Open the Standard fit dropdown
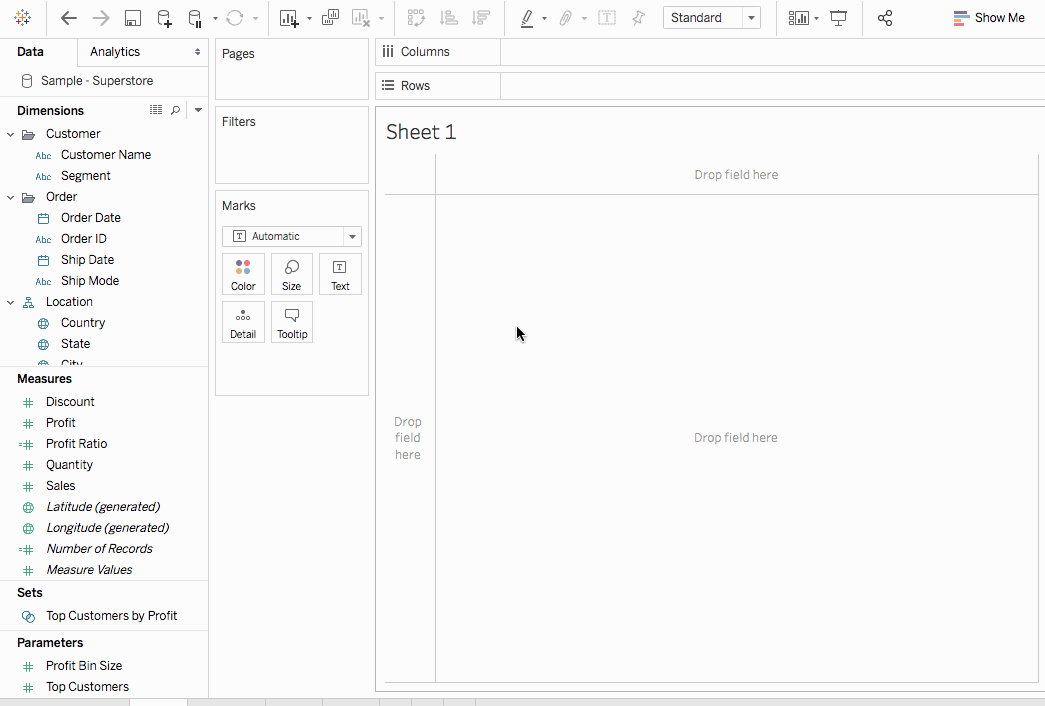 click(x=752, y=18)
